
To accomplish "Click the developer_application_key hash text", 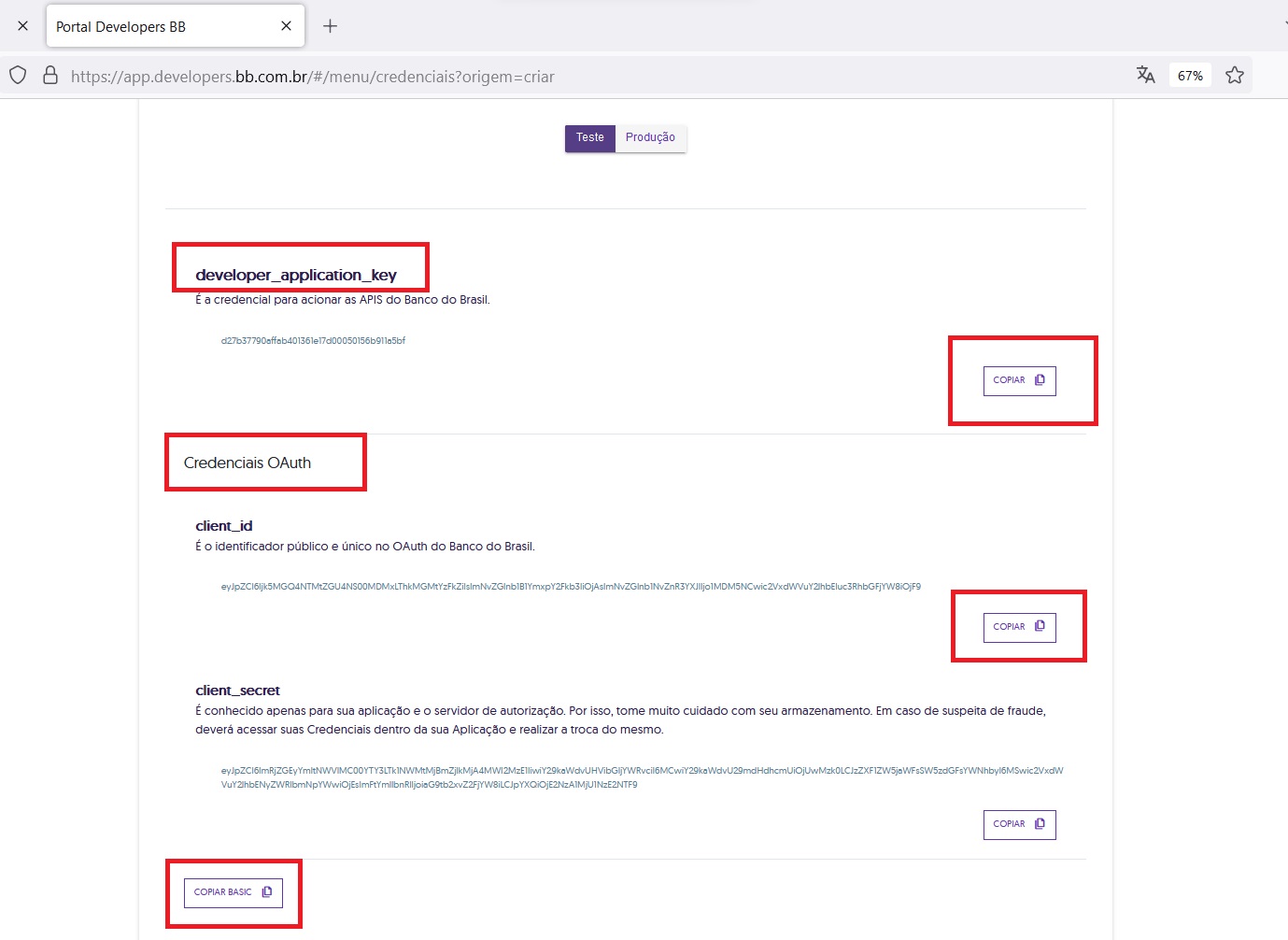I will pos(313,341).
